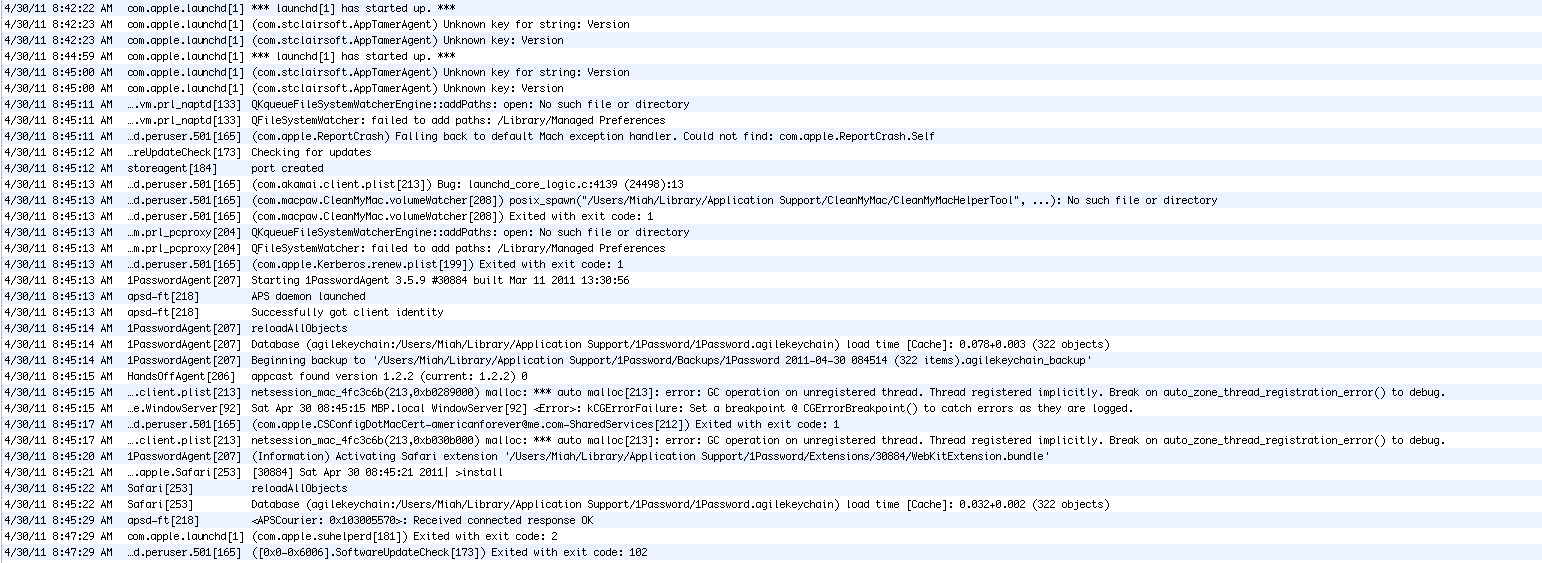
Task: Select CleanMyMac.volumeWatcher 'Exited with exit code: 1' row
Action: [x=771, y=216]
